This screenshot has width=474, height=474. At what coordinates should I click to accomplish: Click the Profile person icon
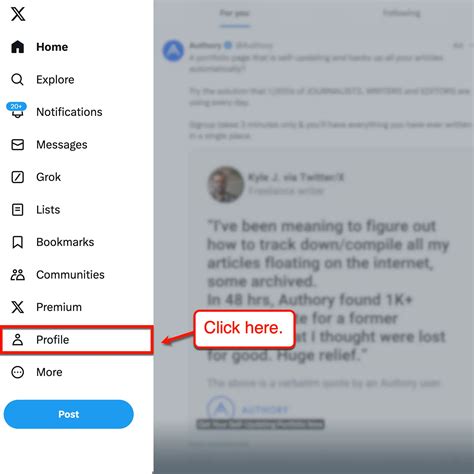[x=17, y=340]
